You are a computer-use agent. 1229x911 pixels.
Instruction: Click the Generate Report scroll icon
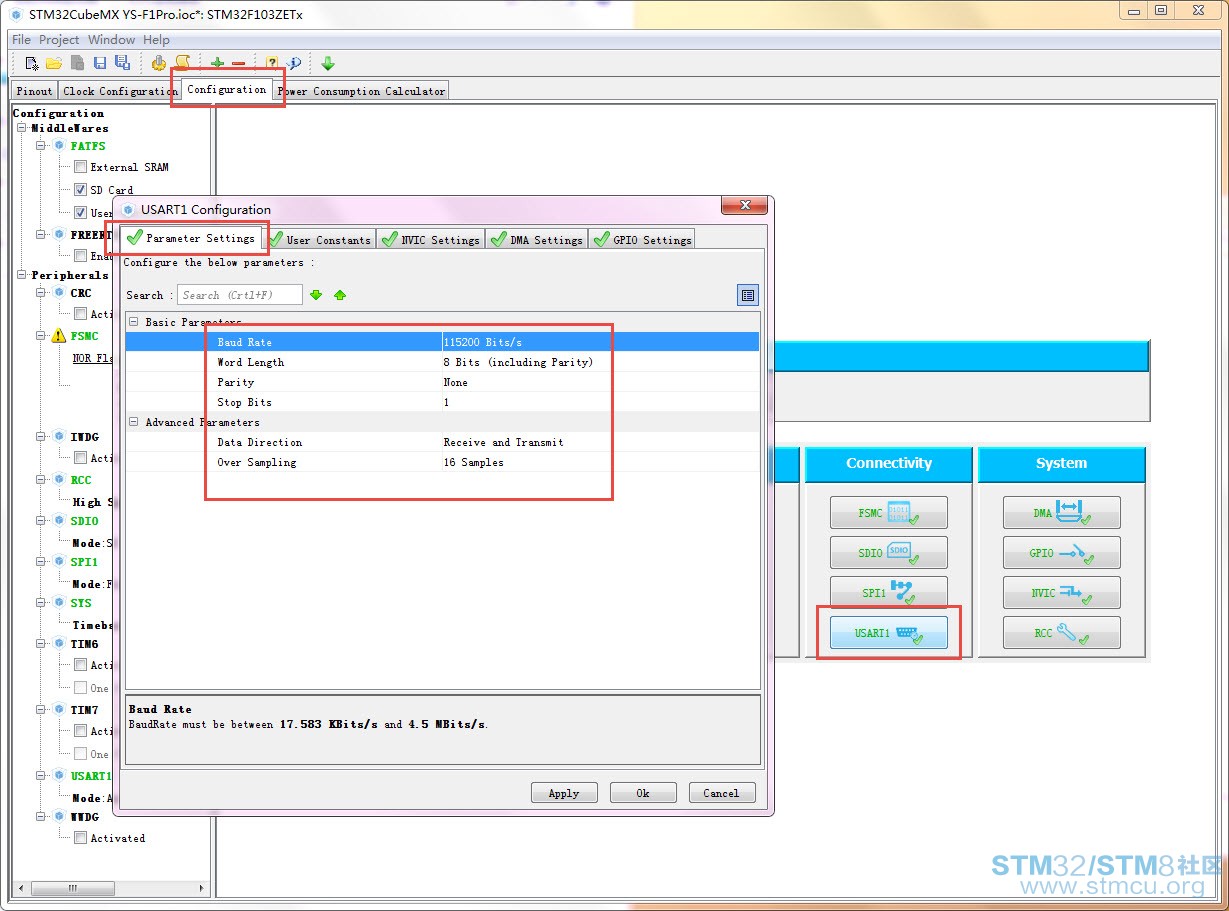pyautogui.click(x=182, y=63)
